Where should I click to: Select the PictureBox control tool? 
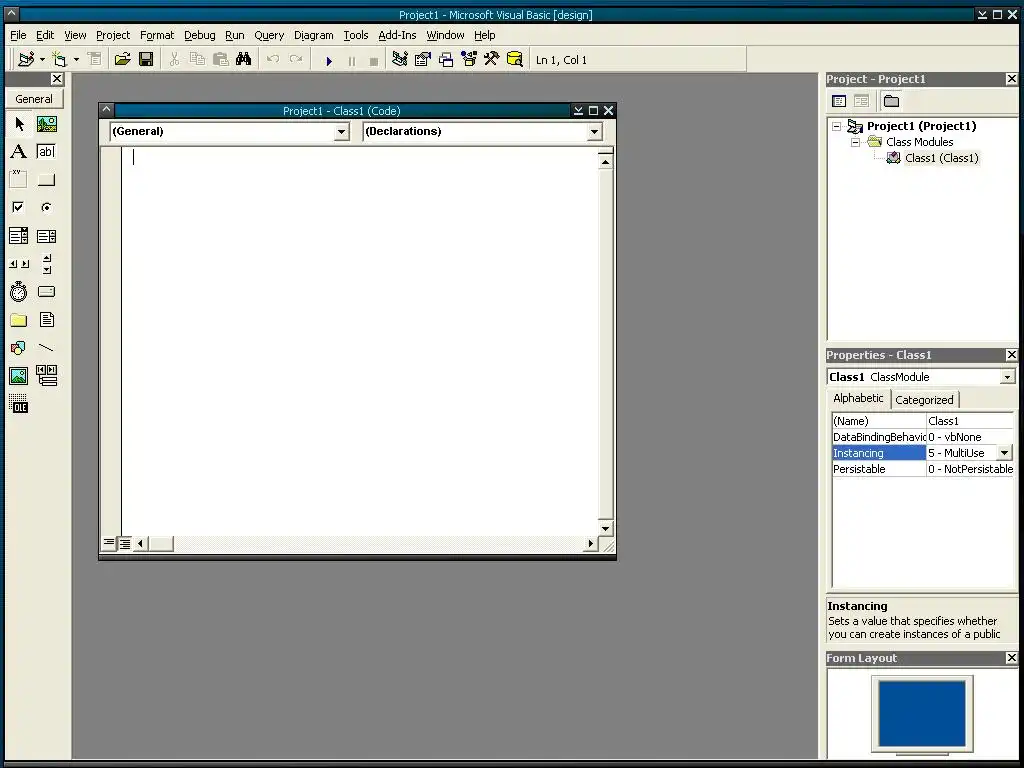(46, 123)
